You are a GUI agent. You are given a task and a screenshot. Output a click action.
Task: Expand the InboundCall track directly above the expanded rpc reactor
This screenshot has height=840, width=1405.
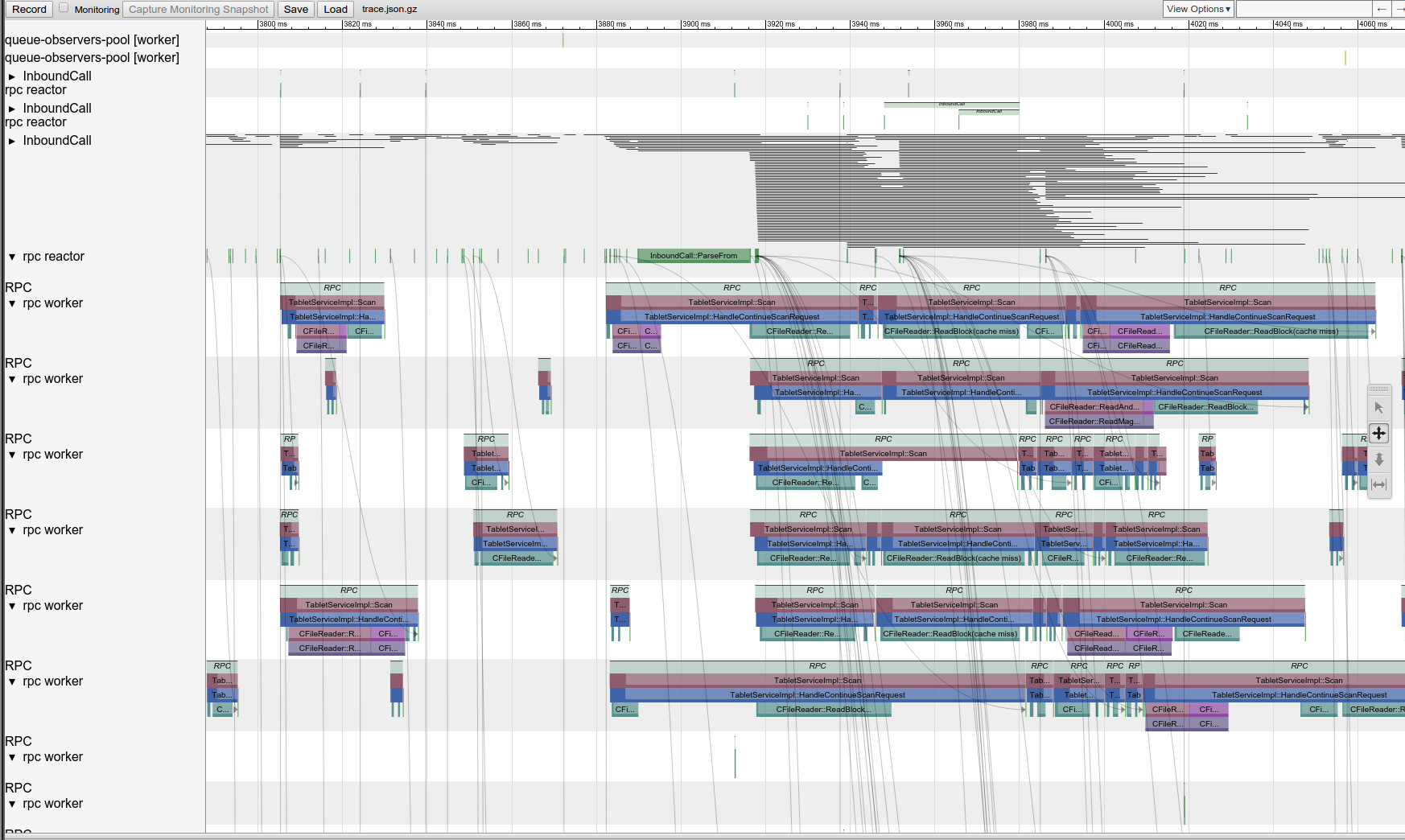[12, 141]
